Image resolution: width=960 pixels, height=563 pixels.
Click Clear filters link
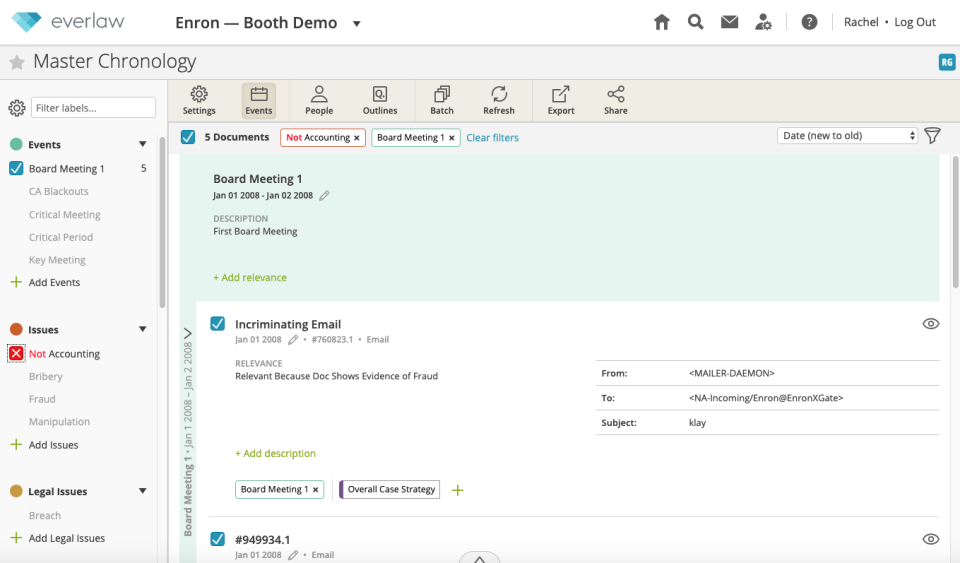click(x=492, y=138)
